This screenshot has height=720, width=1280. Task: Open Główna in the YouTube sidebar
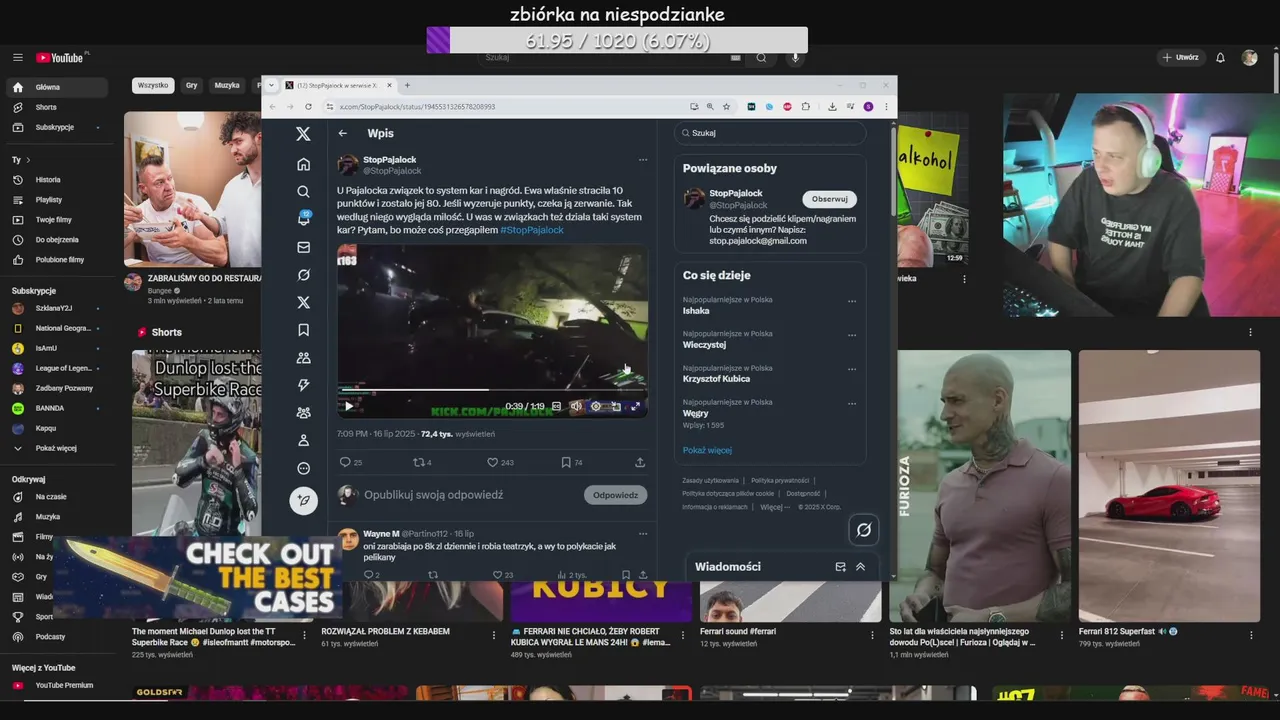pos(56,87)
